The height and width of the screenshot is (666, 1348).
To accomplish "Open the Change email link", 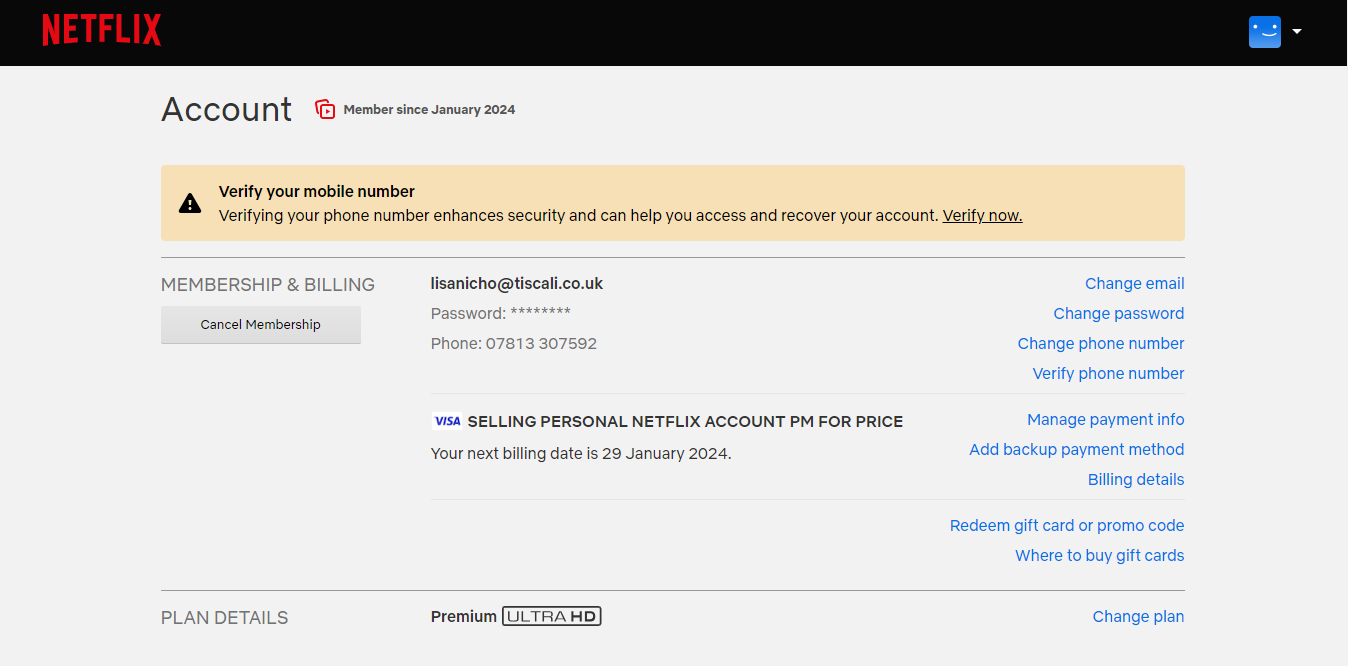I will tap(1135, 284).
